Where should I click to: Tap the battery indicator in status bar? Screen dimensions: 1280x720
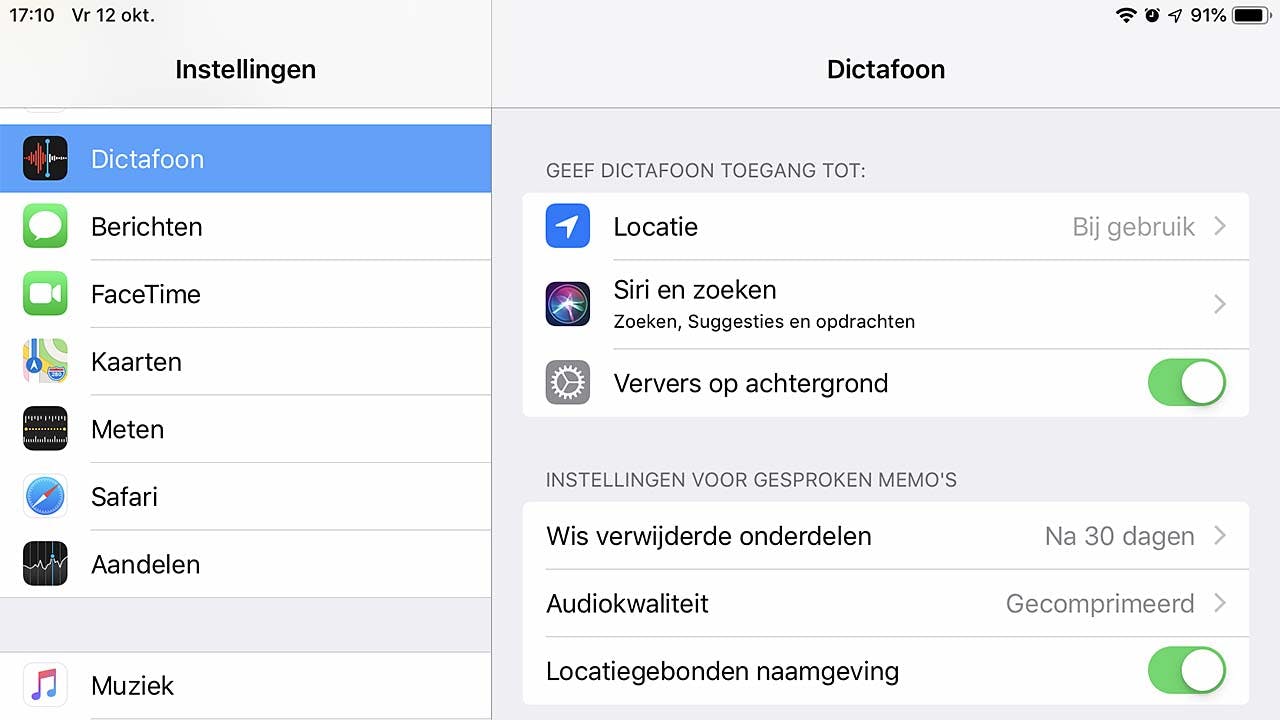pos(1251,15)
